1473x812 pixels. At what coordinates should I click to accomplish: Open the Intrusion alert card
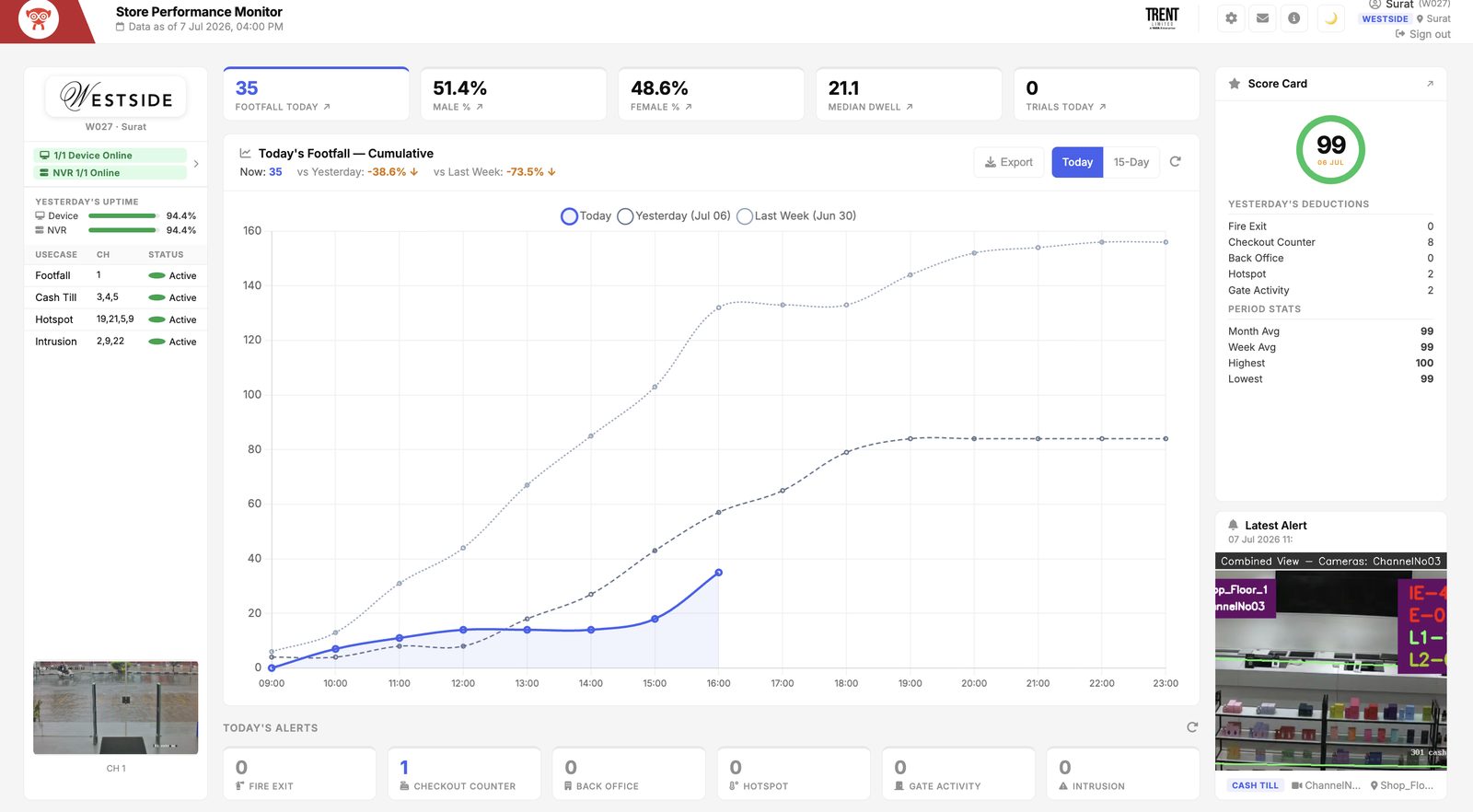(x=1123, y=774)
